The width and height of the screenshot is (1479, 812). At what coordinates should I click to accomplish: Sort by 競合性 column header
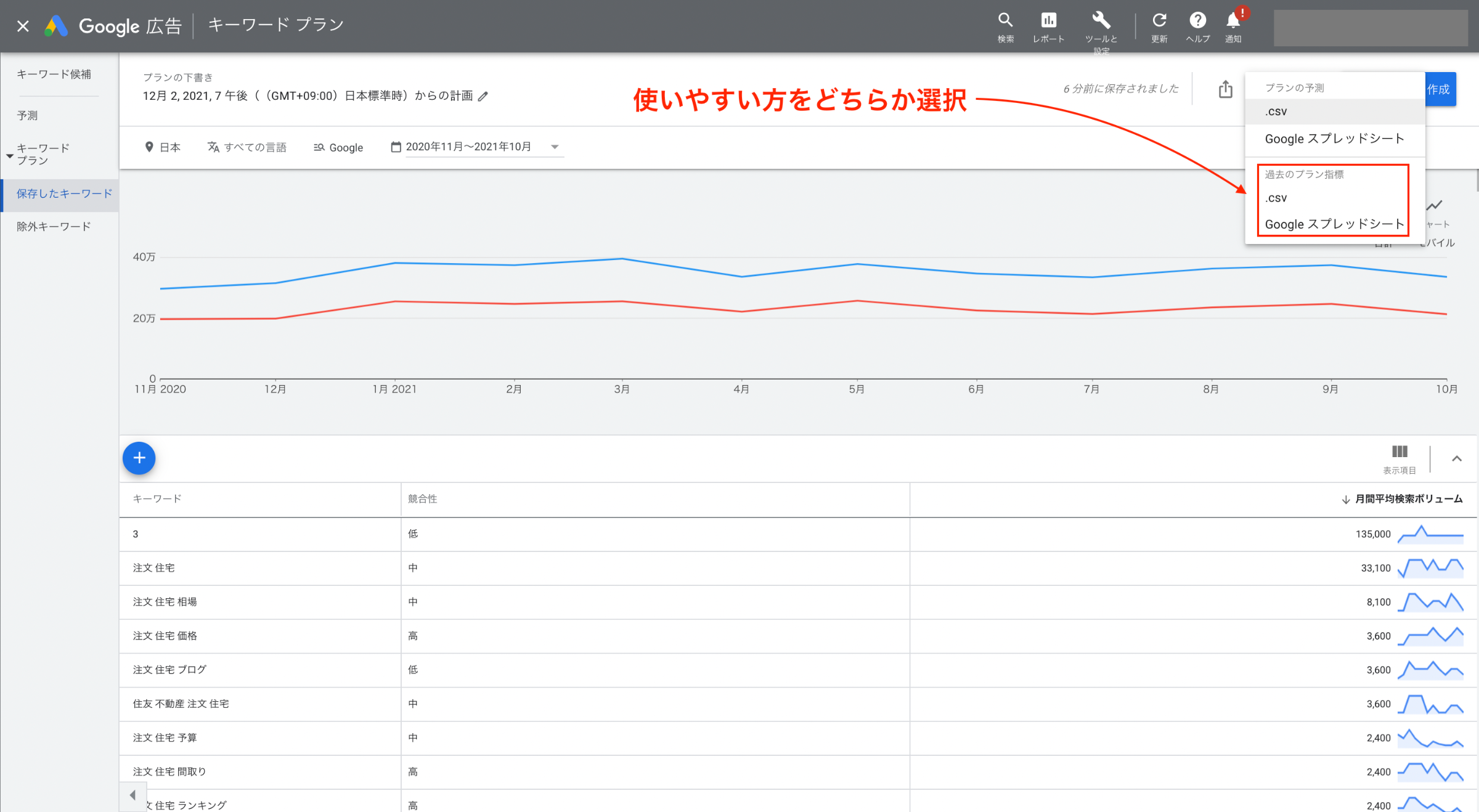(x=423, y=498)
